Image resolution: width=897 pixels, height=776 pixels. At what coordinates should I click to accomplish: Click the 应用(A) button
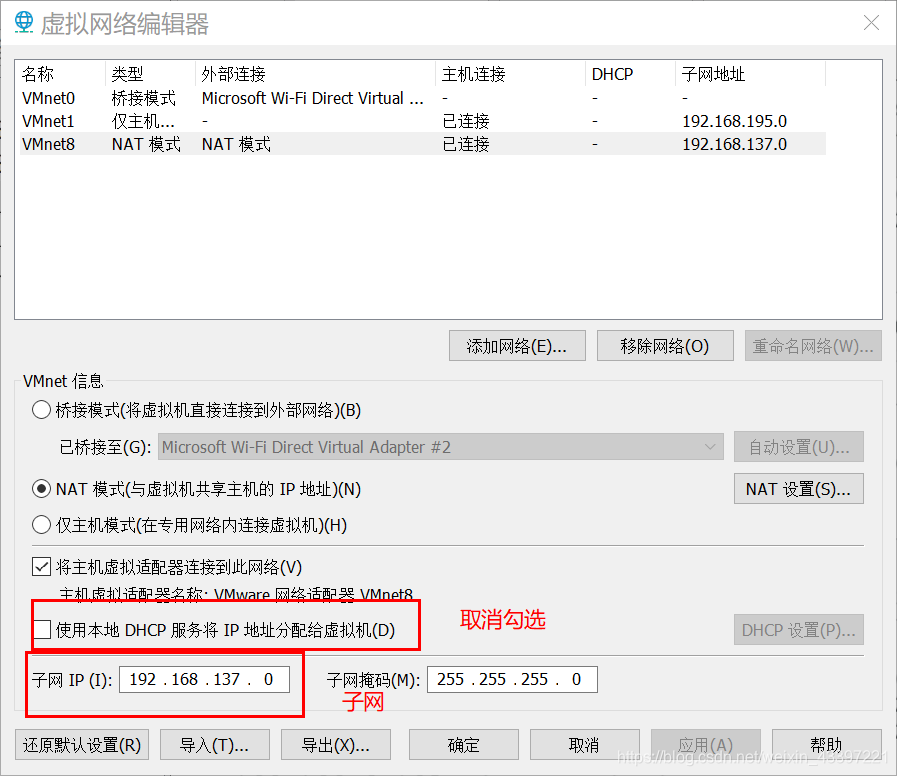pos(705,745)
